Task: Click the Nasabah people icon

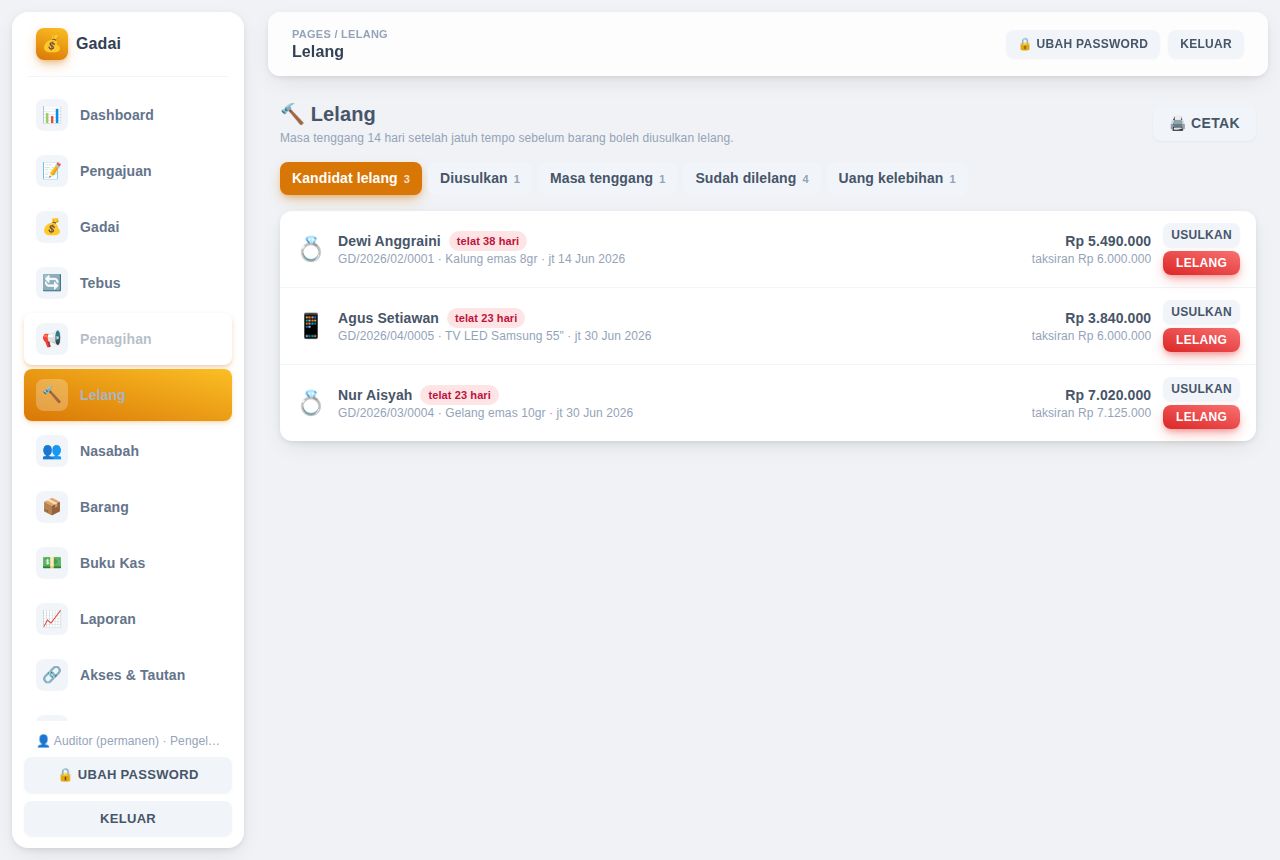Action: 52,451
